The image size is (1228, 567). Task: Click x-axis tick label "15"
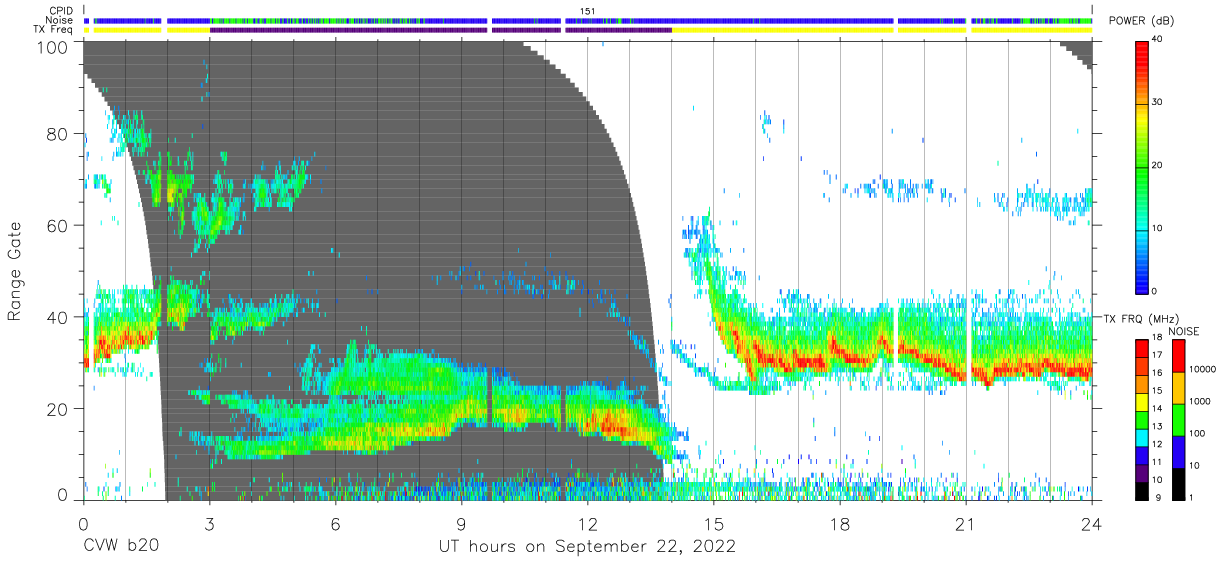coord(714,524)
